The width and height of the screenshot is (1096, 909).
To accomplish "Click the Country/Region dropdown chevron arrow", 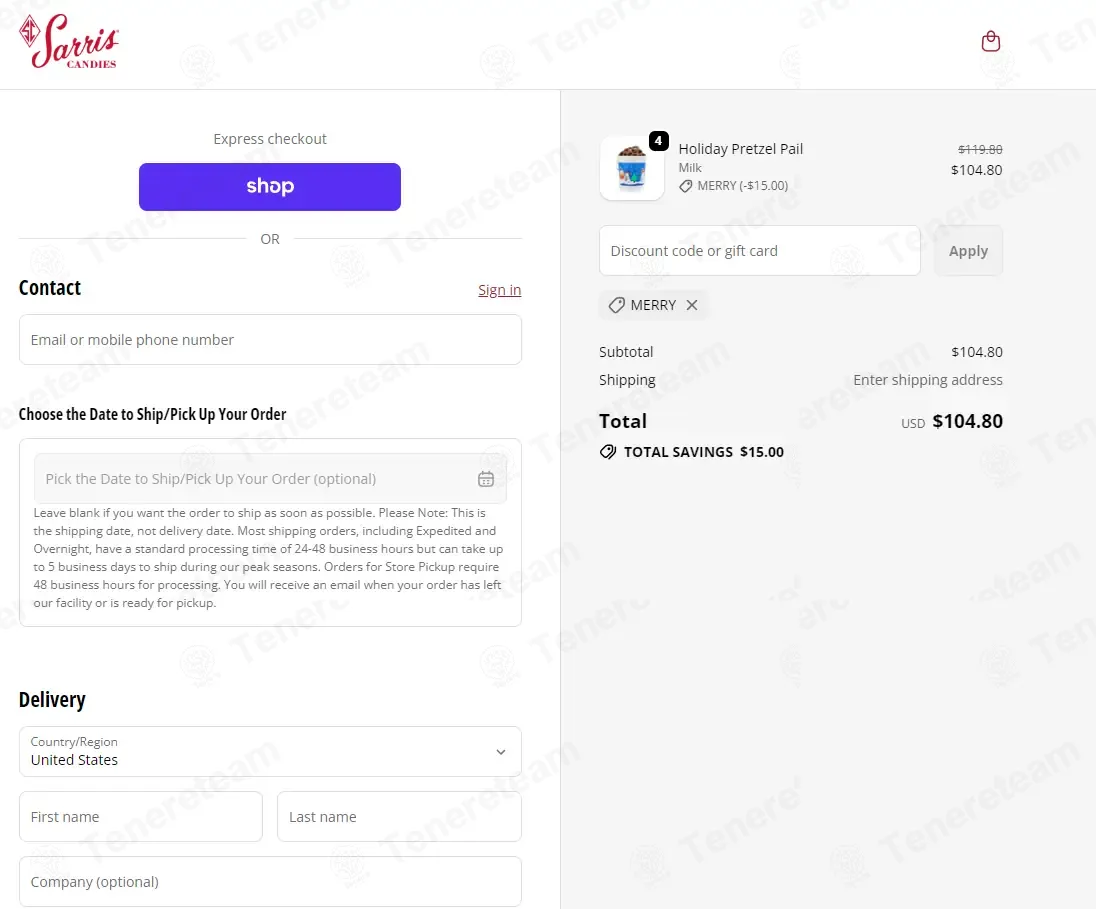I will pyautogui.click(x=501, y=752).
